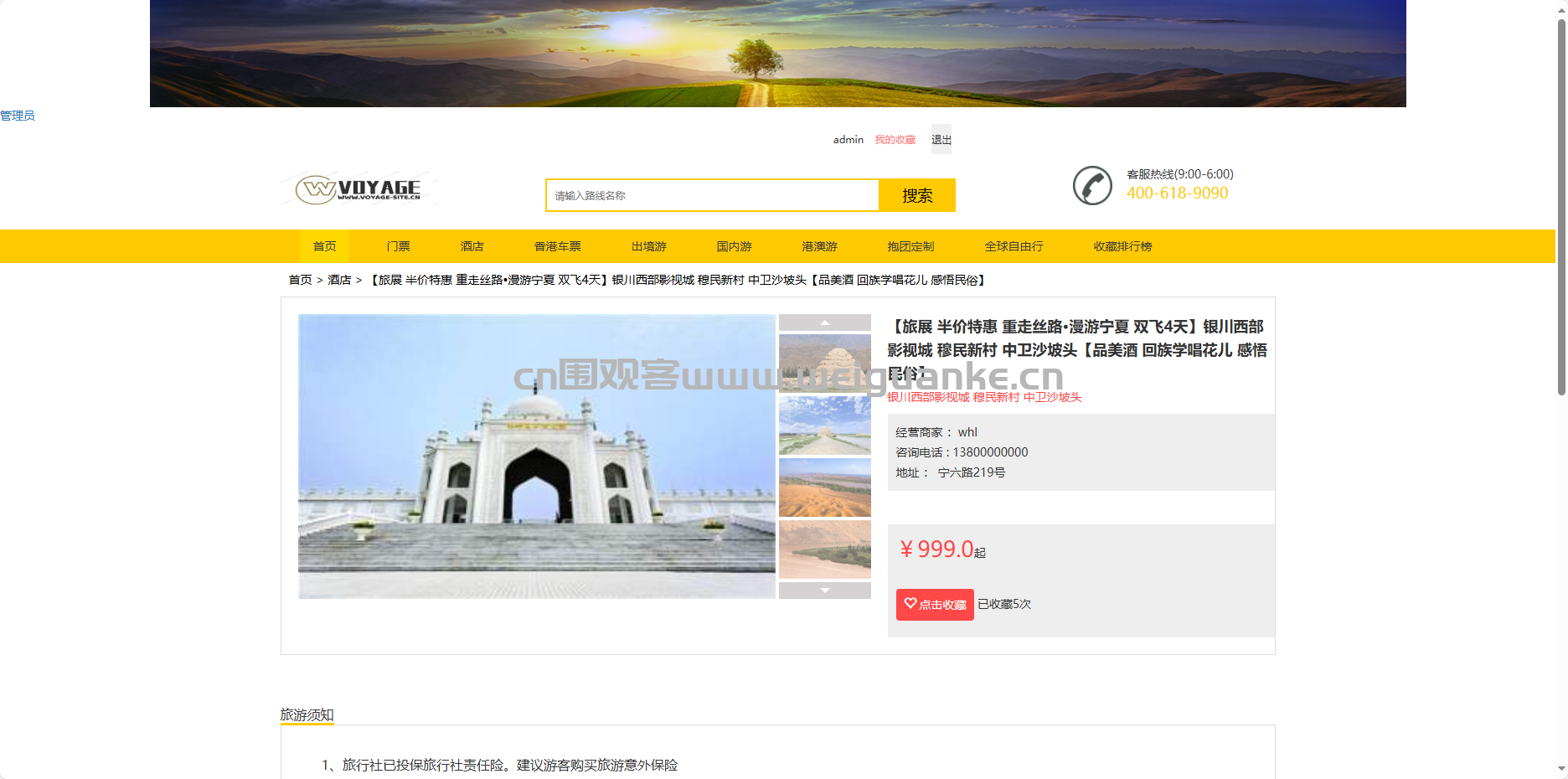
Task: Open the 收藏排行榜 navigation item
Action: pyautogui.click(x=1123, y=246)
